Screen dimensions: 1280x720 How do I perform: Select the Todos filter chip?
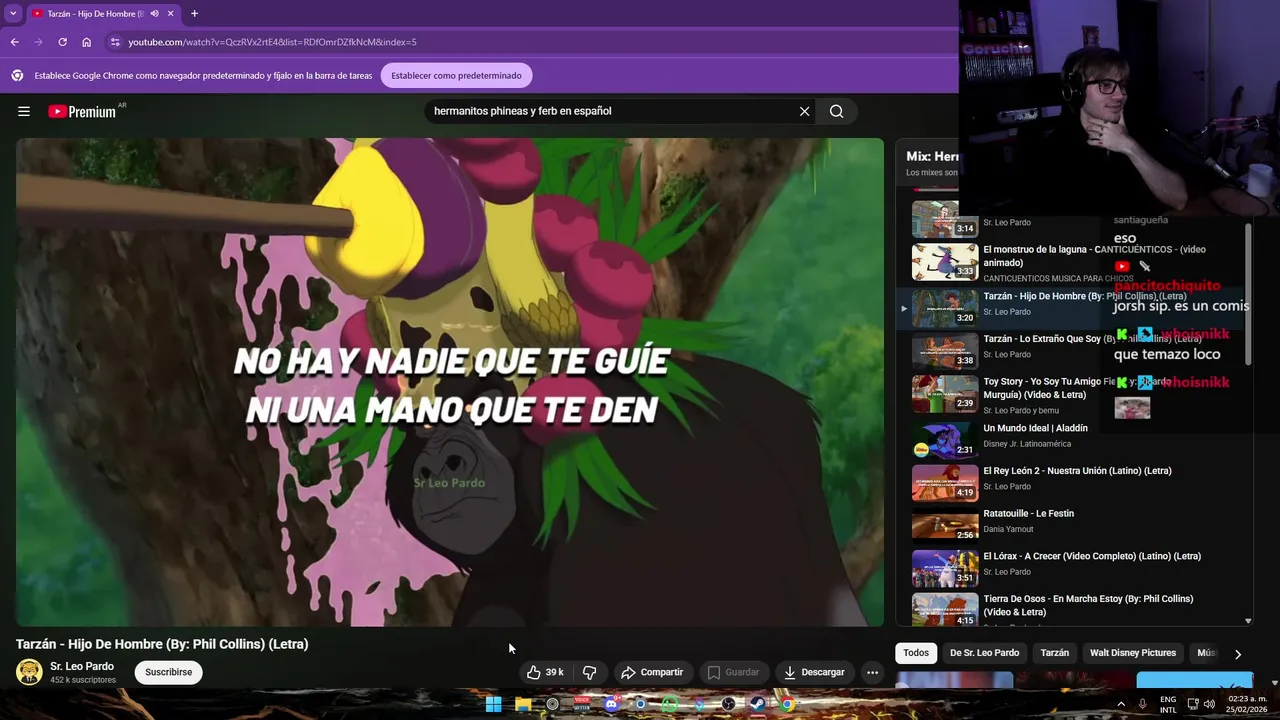click(x=916, y=653)
